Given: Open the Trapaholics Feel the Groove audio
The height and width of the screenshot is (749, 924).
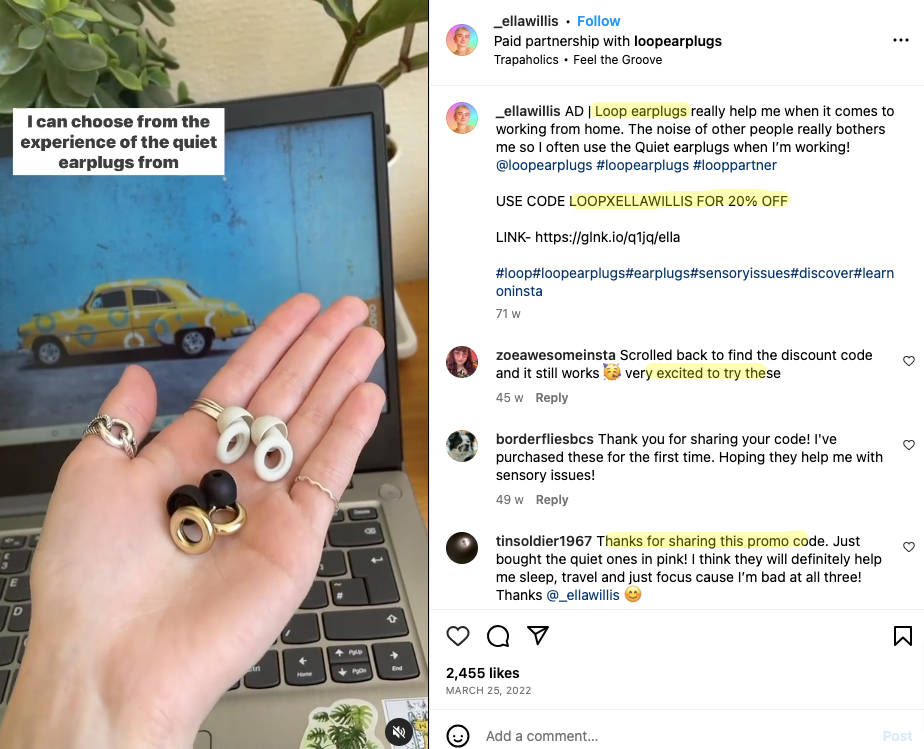Looking at the screenshot, I should pos(578,60).
